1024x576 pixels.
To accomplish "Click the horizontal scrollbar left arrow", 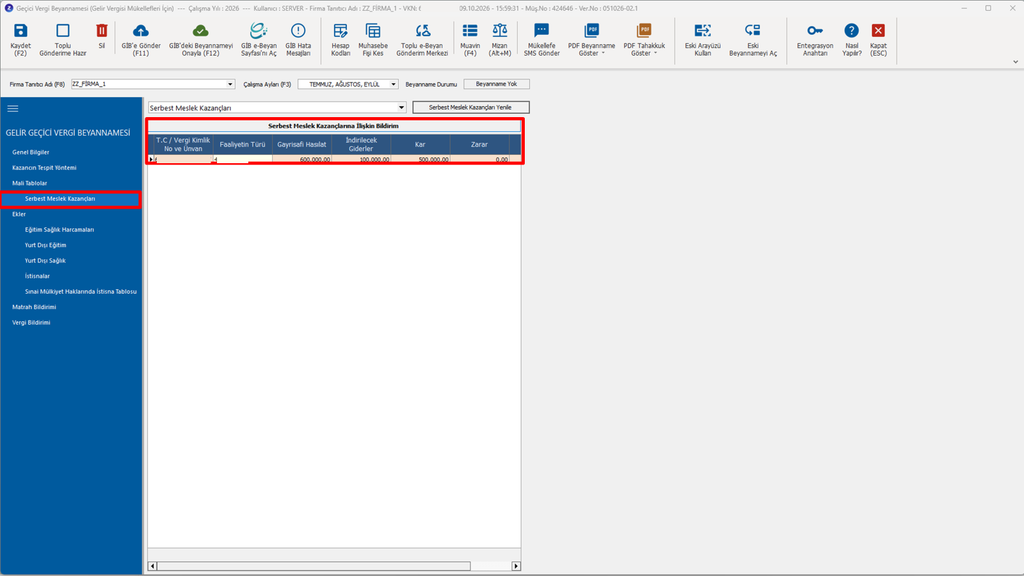I will [x=153, y=566].
